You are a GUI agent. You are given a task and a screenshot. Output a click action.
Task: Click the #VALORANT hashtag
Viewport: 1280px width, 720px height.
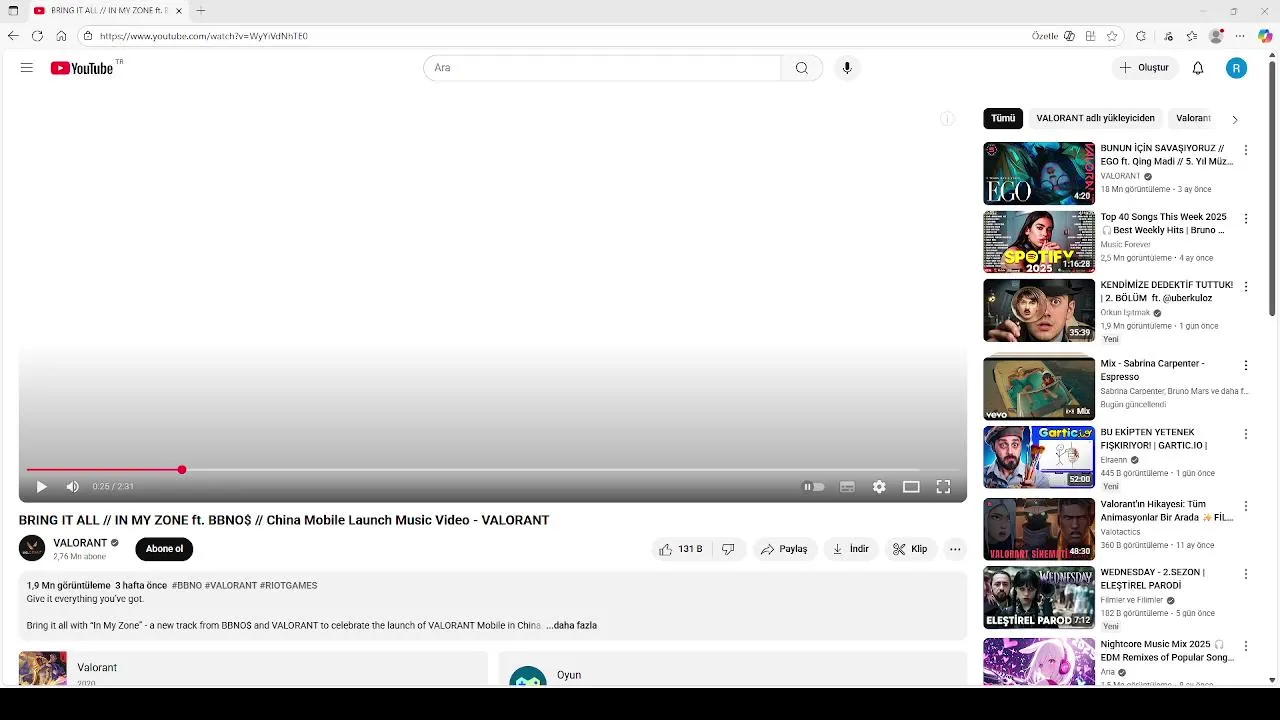[230, 586]
